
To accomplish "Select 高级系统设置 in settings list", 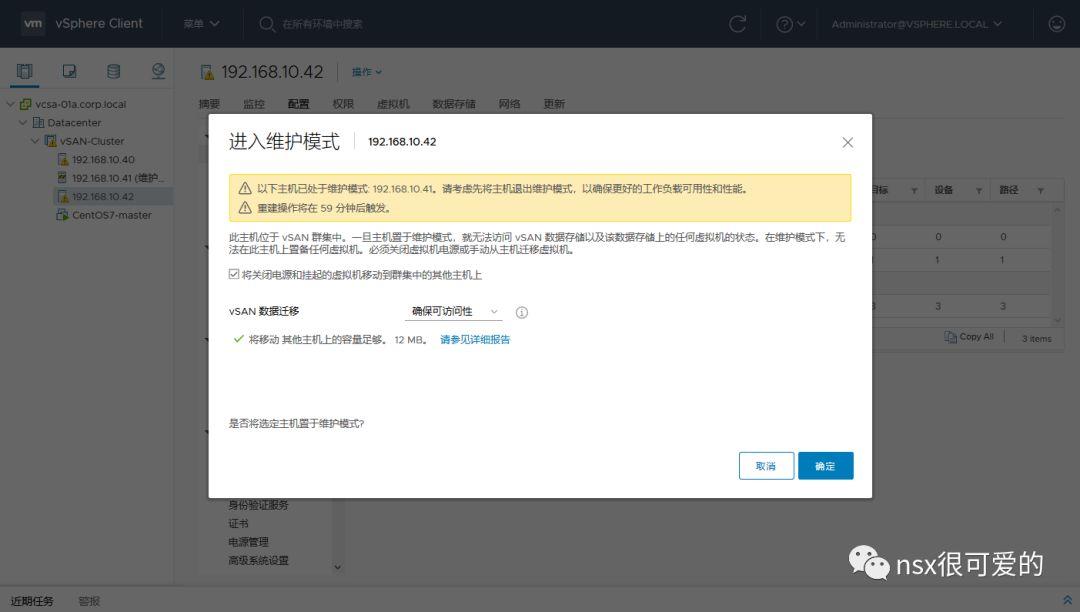I will coord(258,560).
